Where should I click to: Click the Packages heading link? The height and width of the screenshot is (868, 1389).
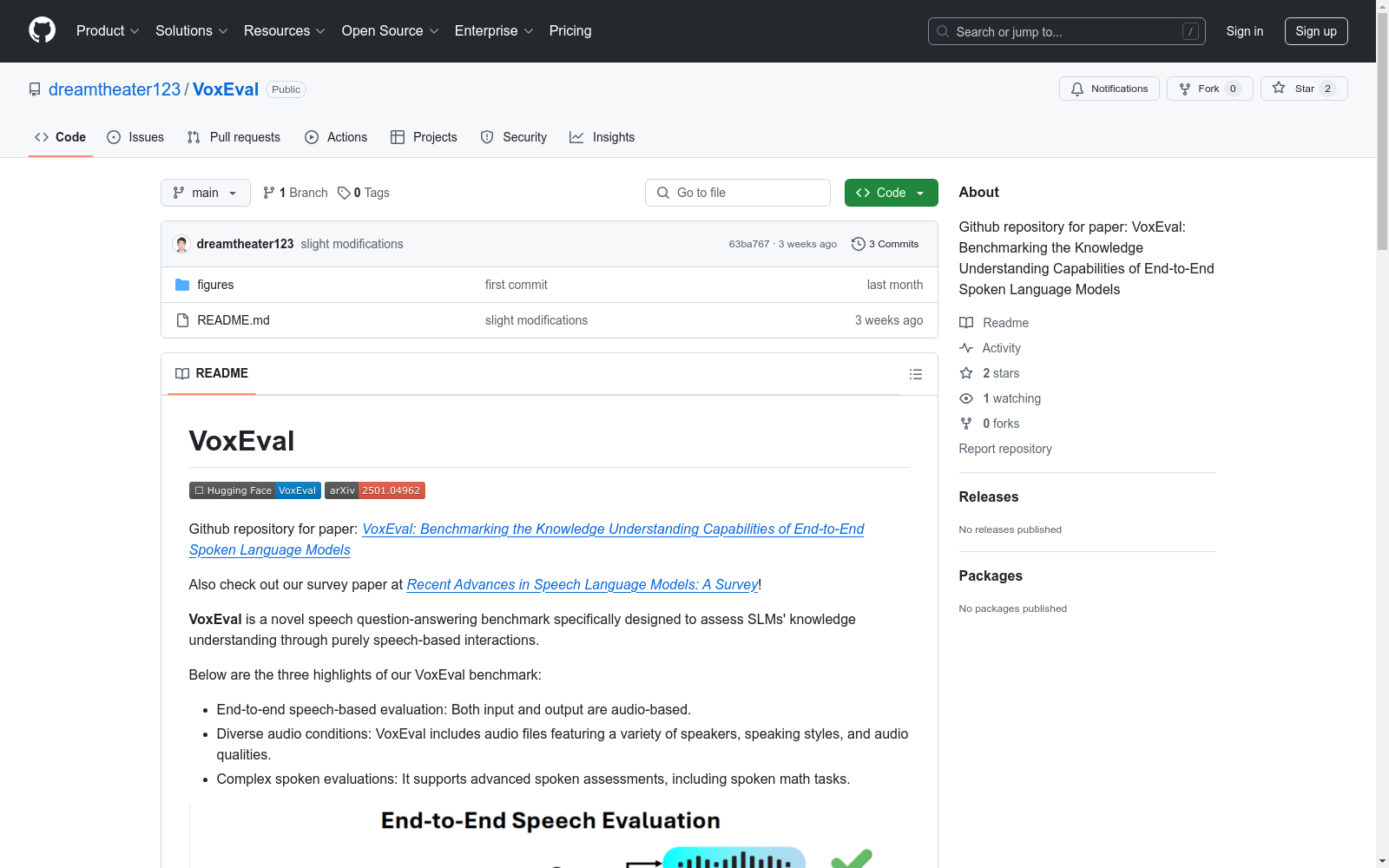pos(991,576)
